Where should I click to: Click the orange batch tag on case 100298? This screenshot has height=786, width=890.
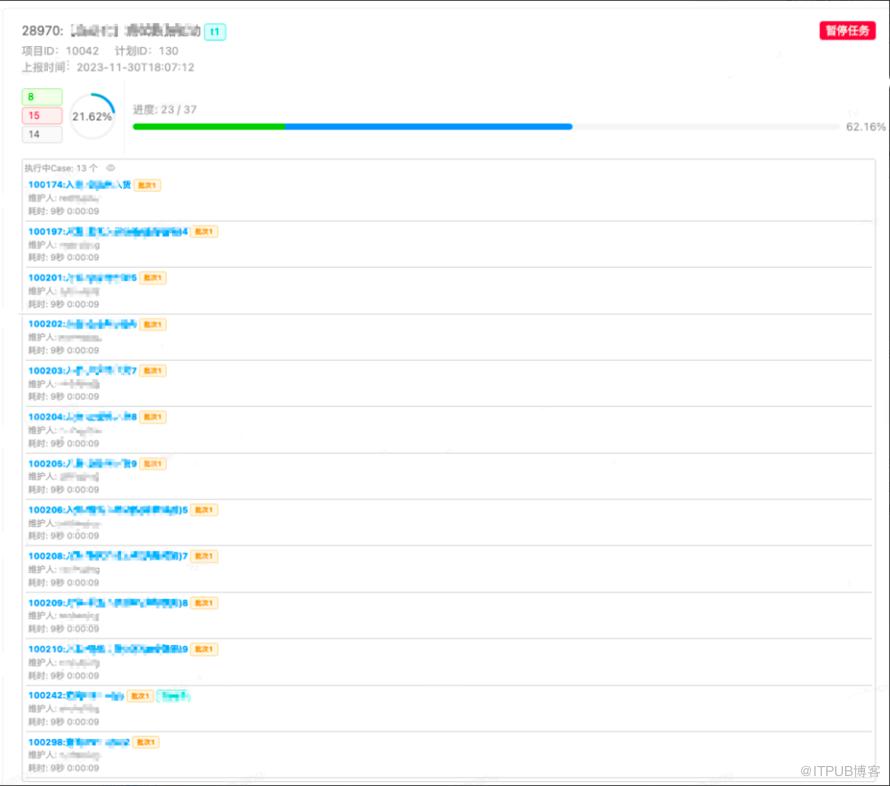(146, 742)
